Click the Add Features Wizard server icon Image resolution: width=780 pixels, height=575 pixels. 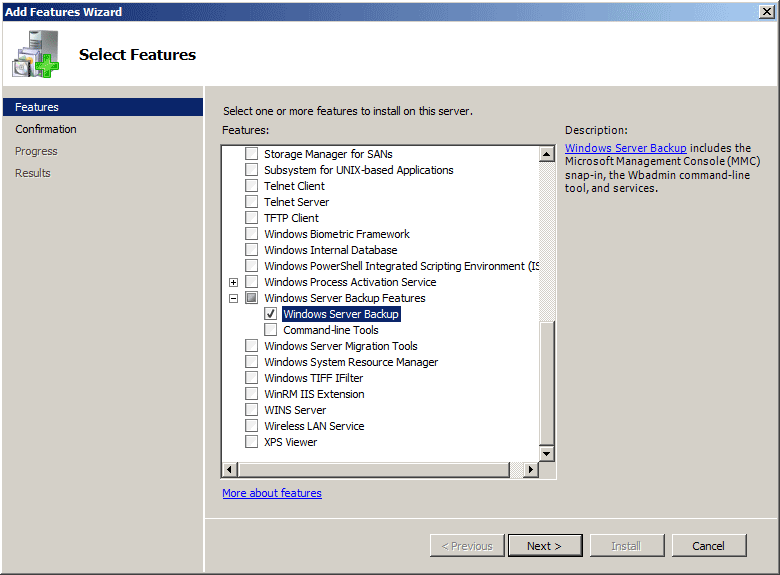click(36, 54)
